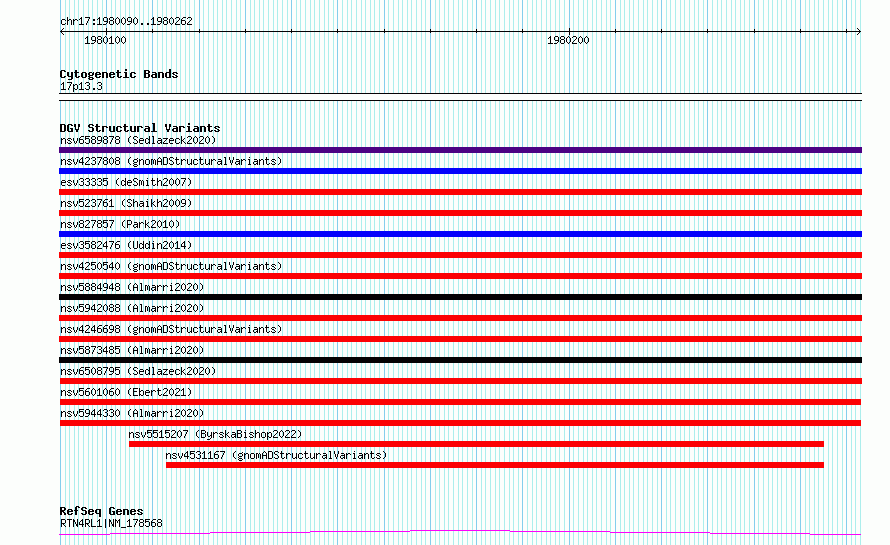This screenshot has width=890, height=545.
Task: Click the RTN4RL1|NM_178568 gene label
Action: pyautogui.click(x=111, y=523)
